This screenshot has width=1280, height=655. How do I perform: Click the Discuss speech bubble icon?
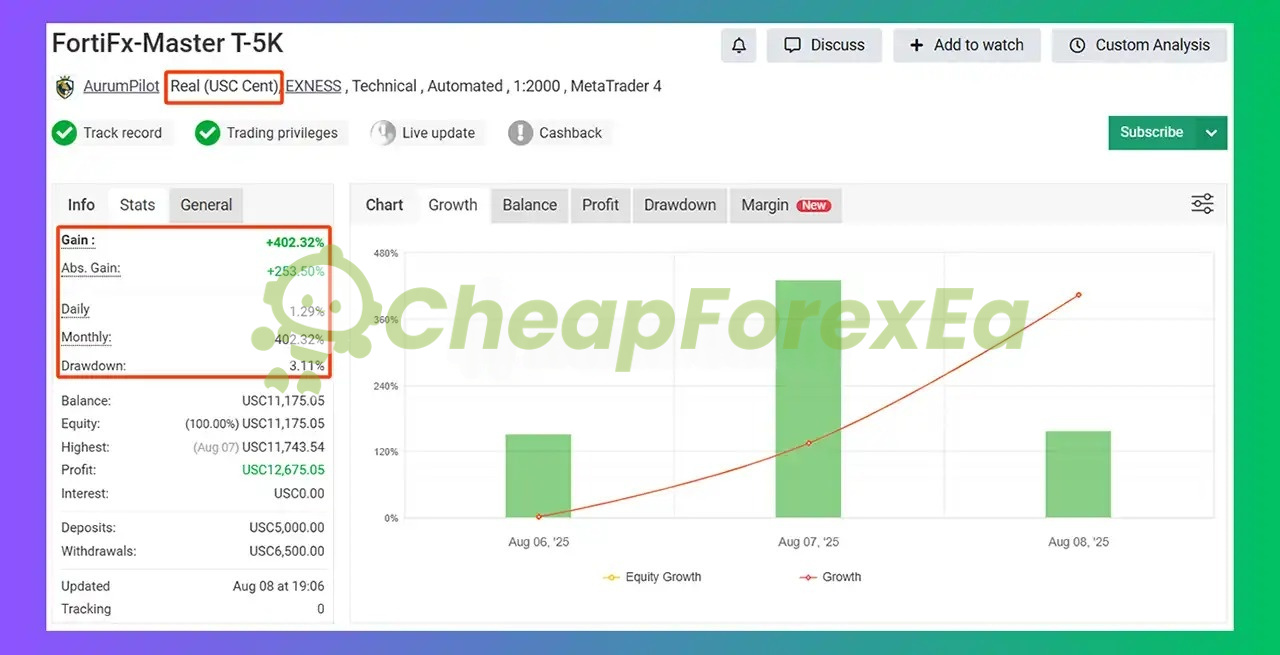click(793, 45)
